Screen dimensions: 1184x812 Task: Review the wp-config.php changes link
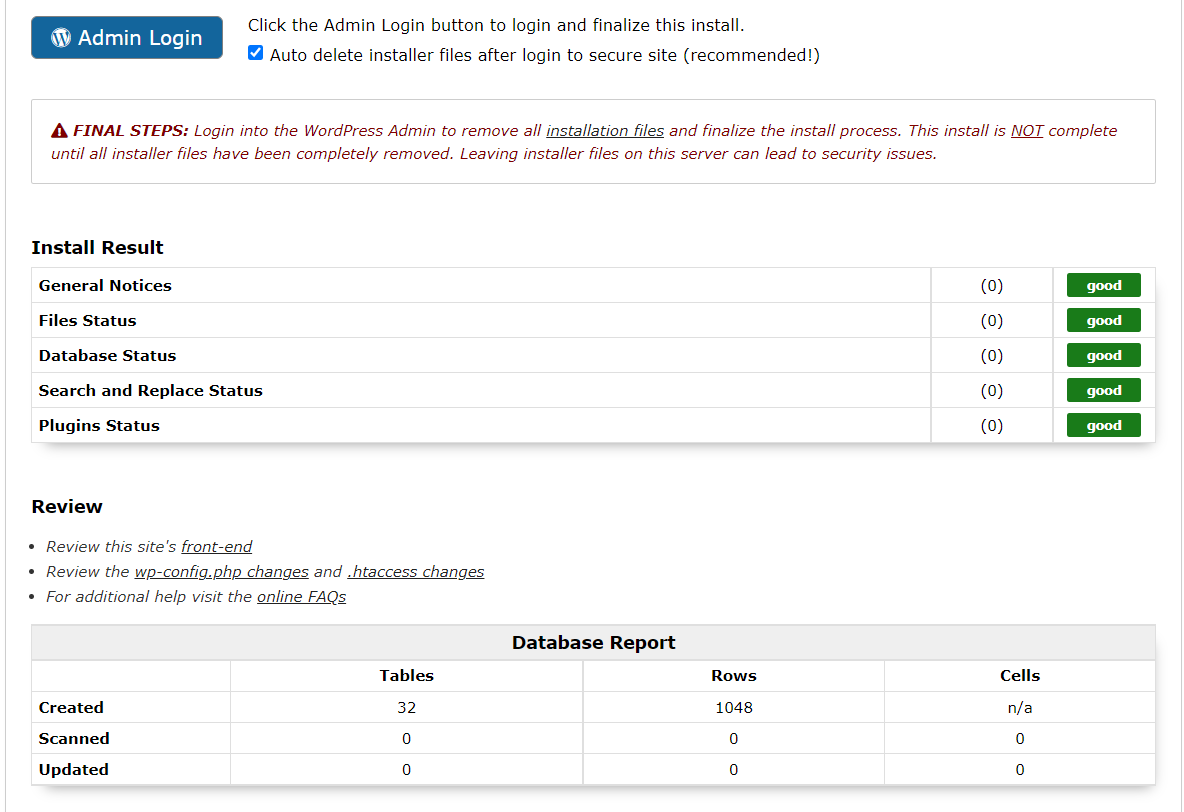(x=221, y=572)
